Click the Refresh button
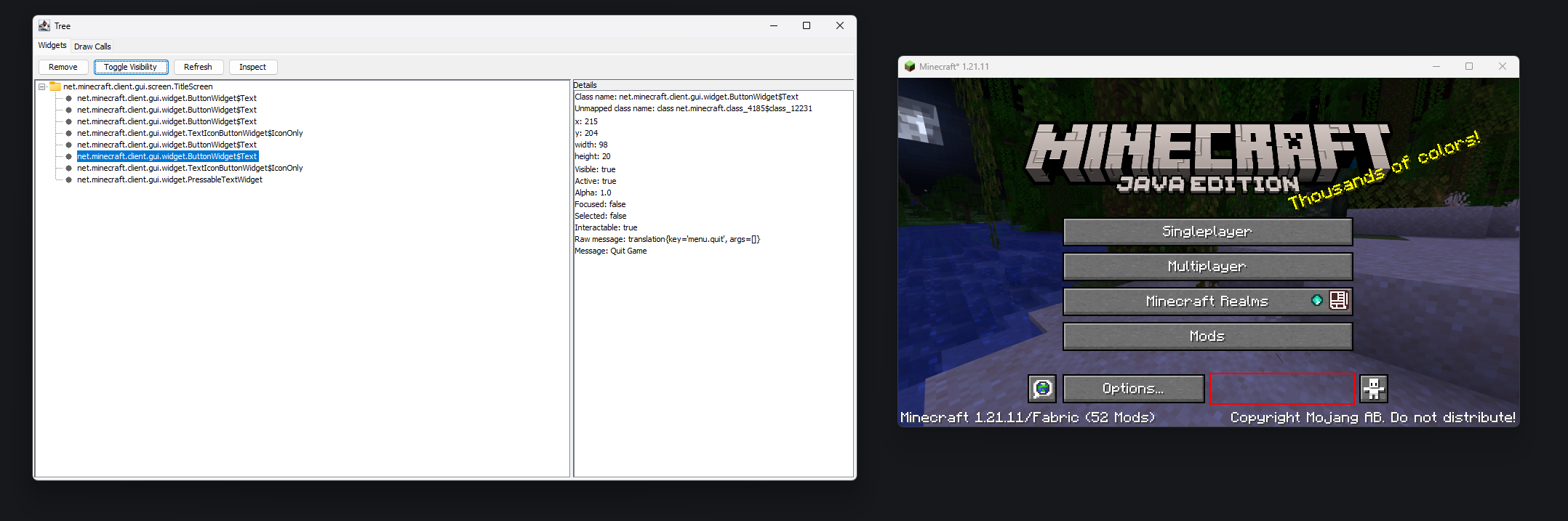1568x521 pixels. (198, 67)
